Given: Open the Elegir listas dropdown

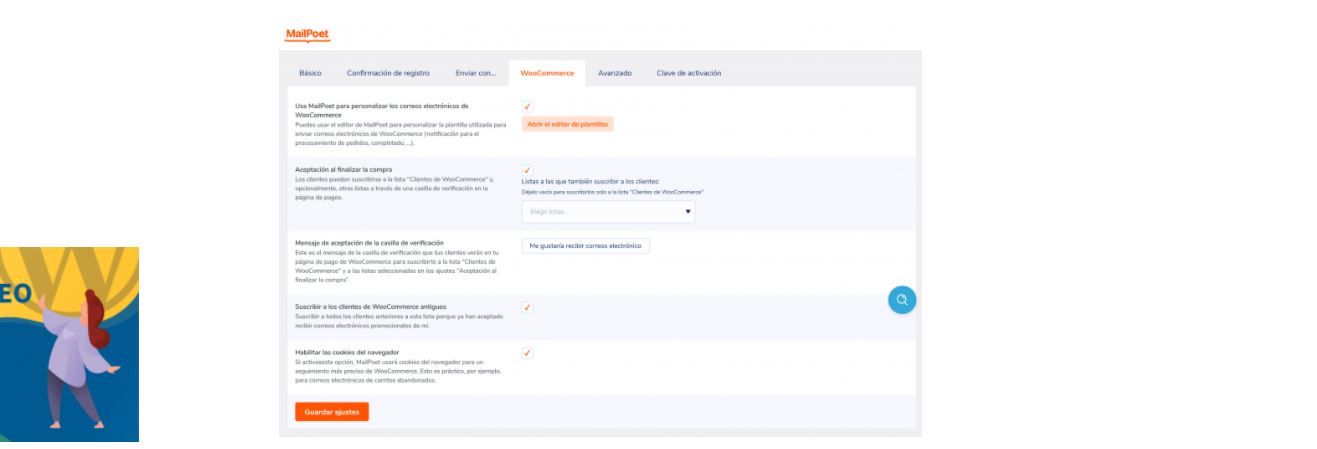Looking at the screenshot, I should point(608,211).
